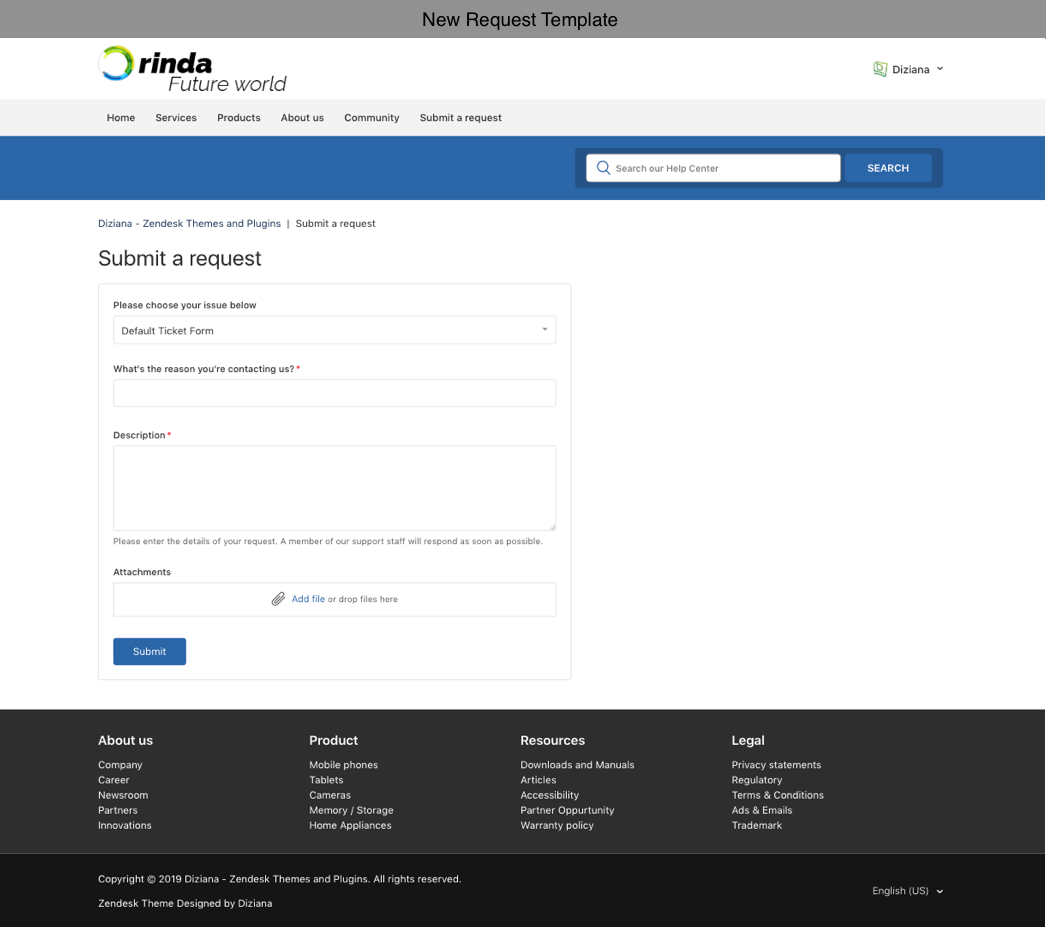Navigate to the Community menu item

tap(371, 118)
